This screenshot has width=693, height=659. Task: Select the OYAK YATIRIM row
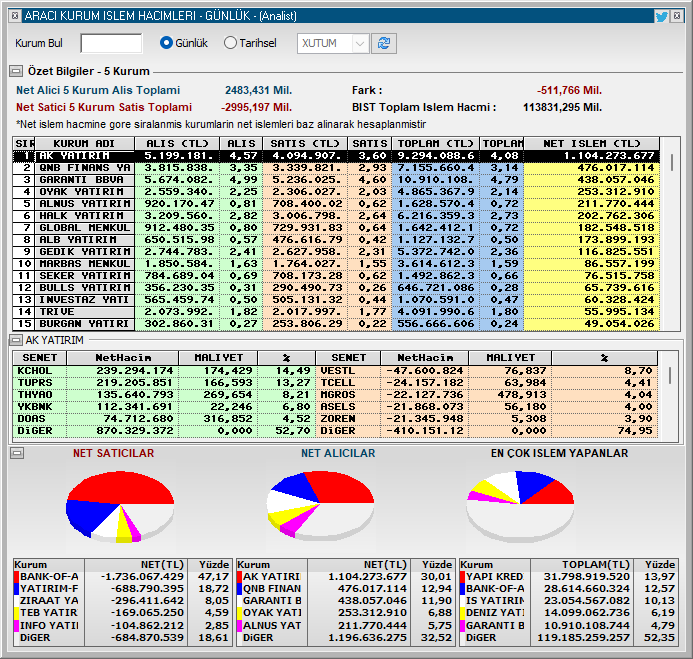click(336, 192)
